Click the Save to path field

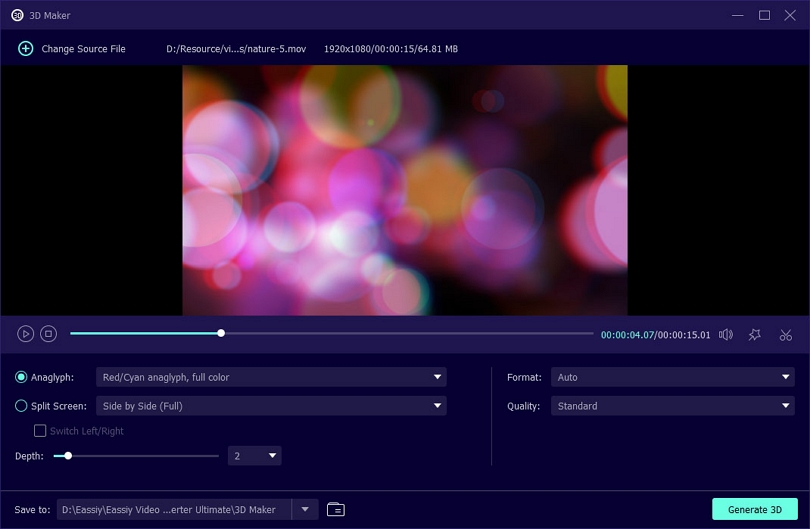(x=174, y=509)
